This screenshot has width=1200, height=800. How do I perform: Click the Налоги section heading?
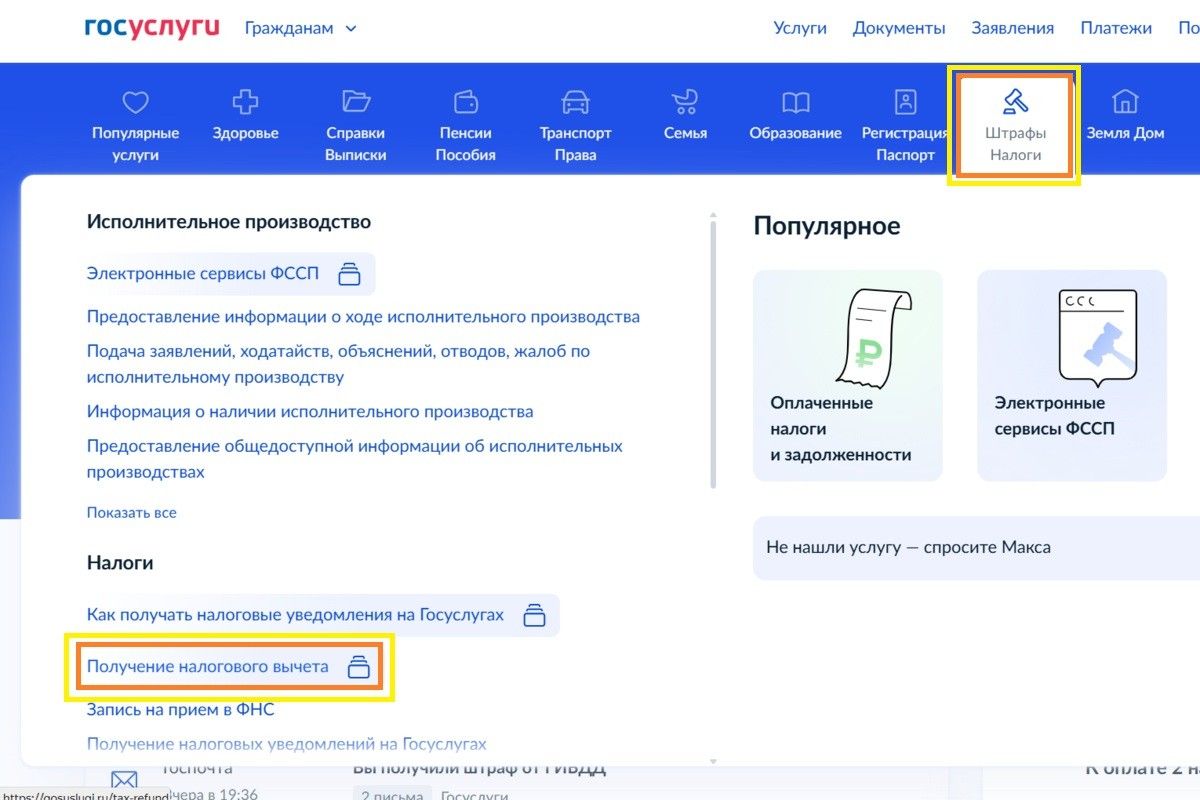click(120, 563)
